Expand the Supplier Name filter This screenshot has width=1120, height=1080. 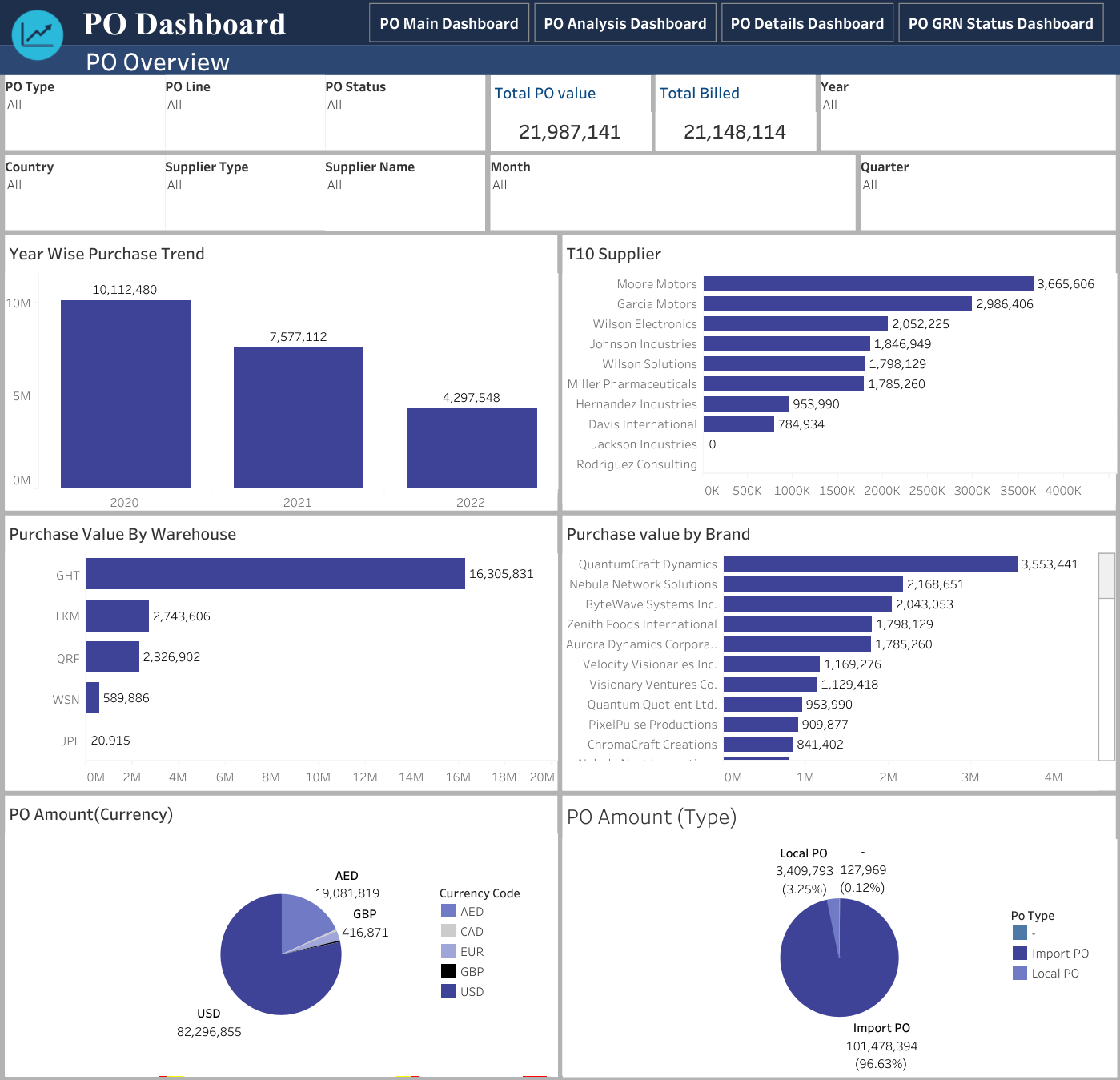403,185
